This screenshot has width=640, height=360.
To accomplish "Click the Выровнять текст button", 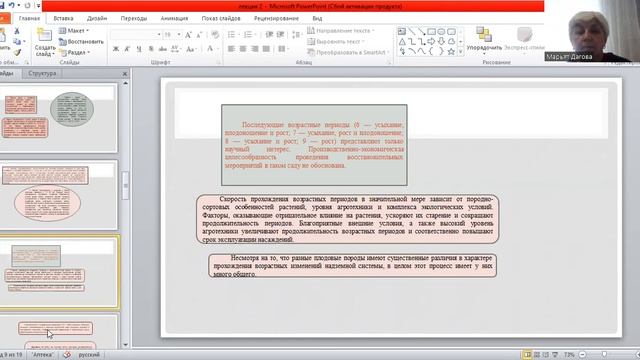I will pyautogui.click(x=336, y=42).
